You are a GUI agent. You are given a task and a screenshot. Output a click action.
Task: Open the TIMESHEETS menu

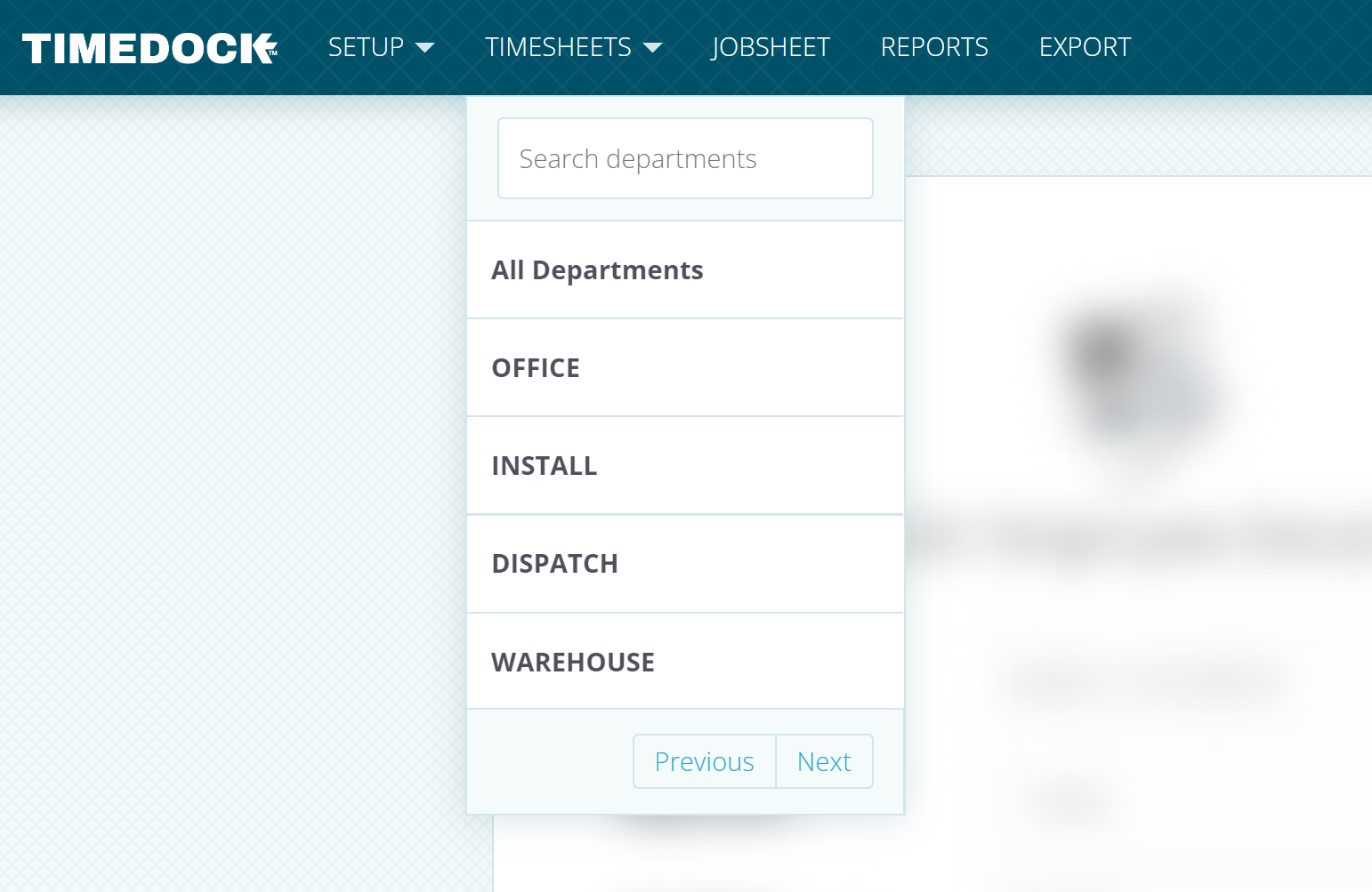pos(558,47)
